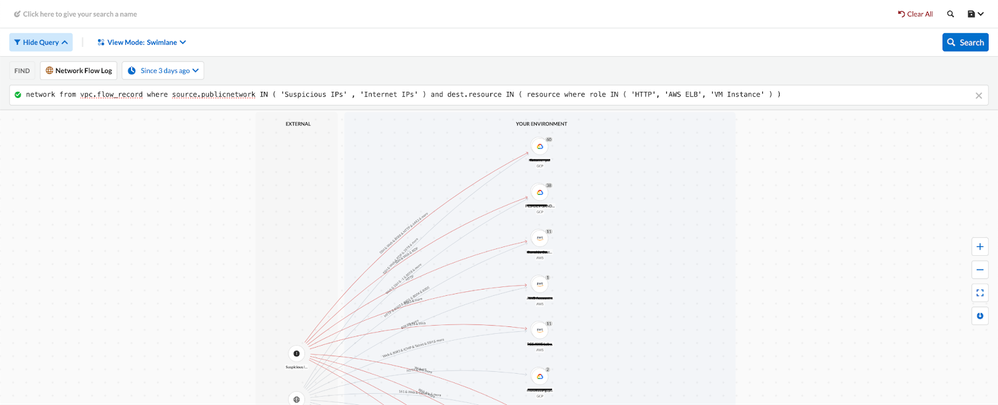Click the EXTERNAL swimlane header
Viewport: 998px width, 405px height.
pyautogui.click(x=298, y=124)
